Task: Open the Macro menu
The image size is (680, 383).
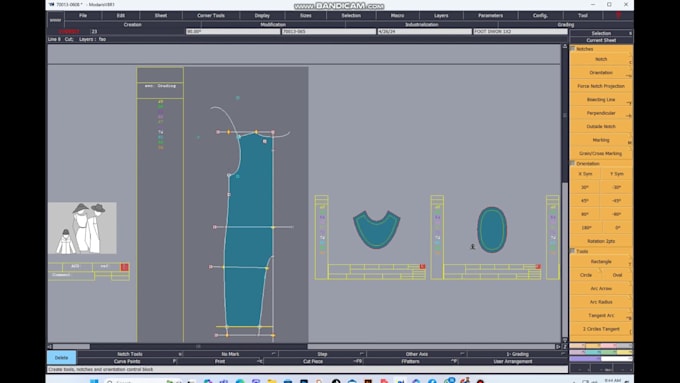Action: [x=397, y=15]
